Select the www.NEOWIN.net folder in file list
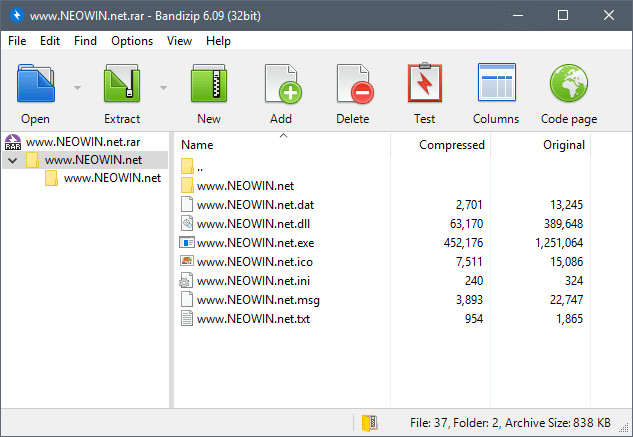This screenshot has width=633, height=437. tap(245, 186)
